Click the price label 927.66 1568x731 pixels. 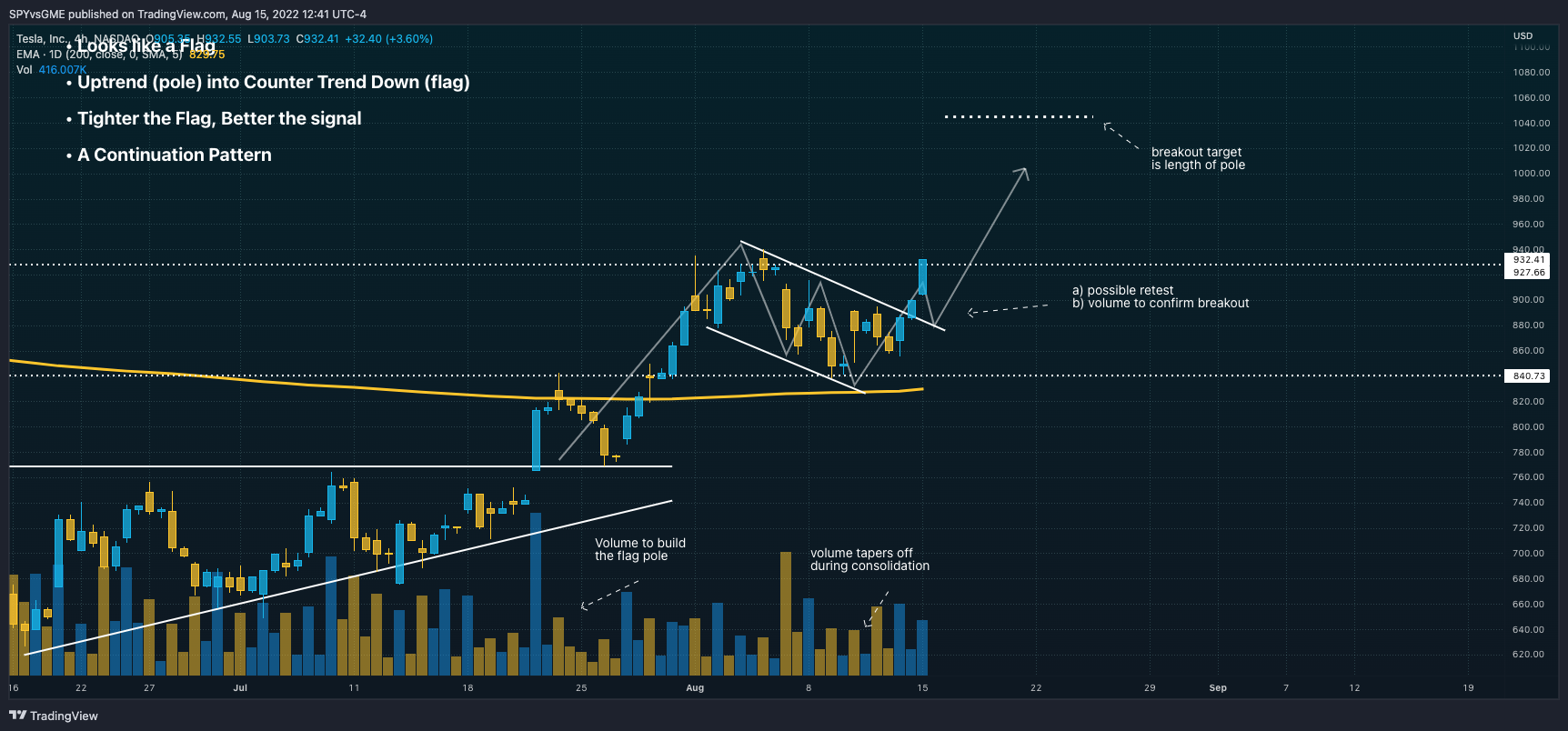[1529, 272]
